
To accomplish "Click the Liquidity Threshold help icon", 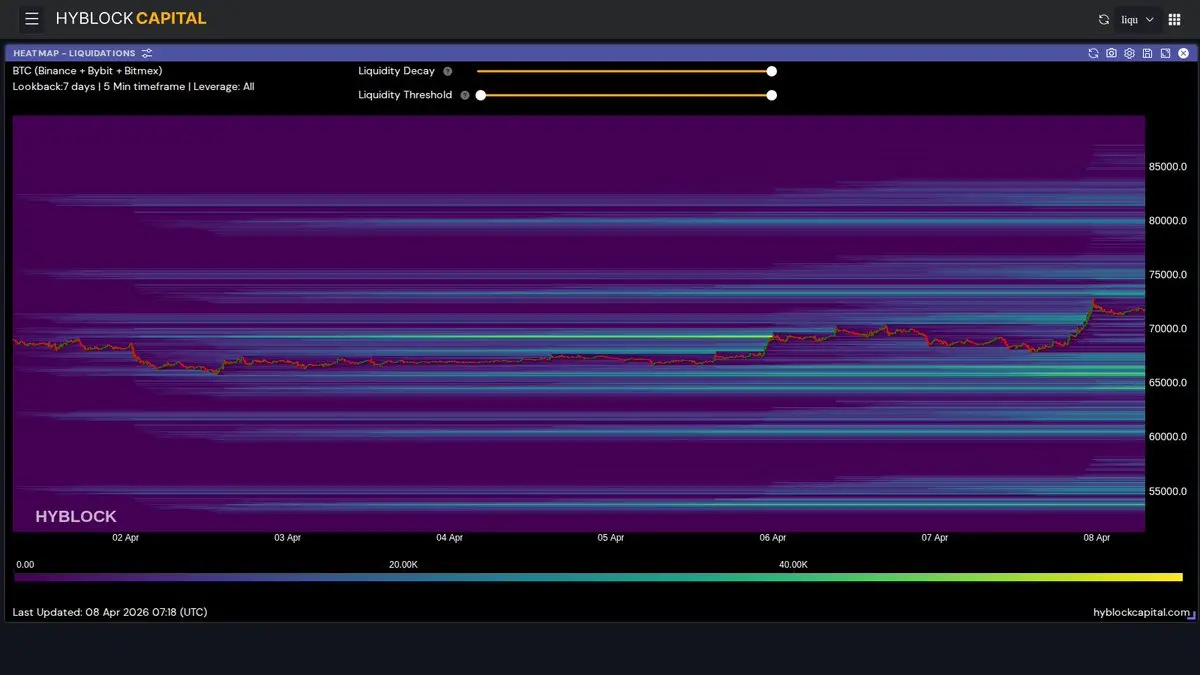I will 465,95.
